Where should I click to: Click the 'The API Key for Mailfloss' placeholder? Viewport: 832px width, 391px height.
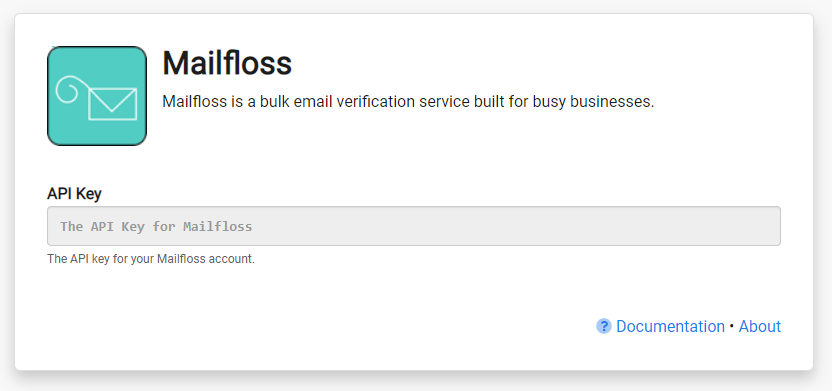click(x=156, y=227)
